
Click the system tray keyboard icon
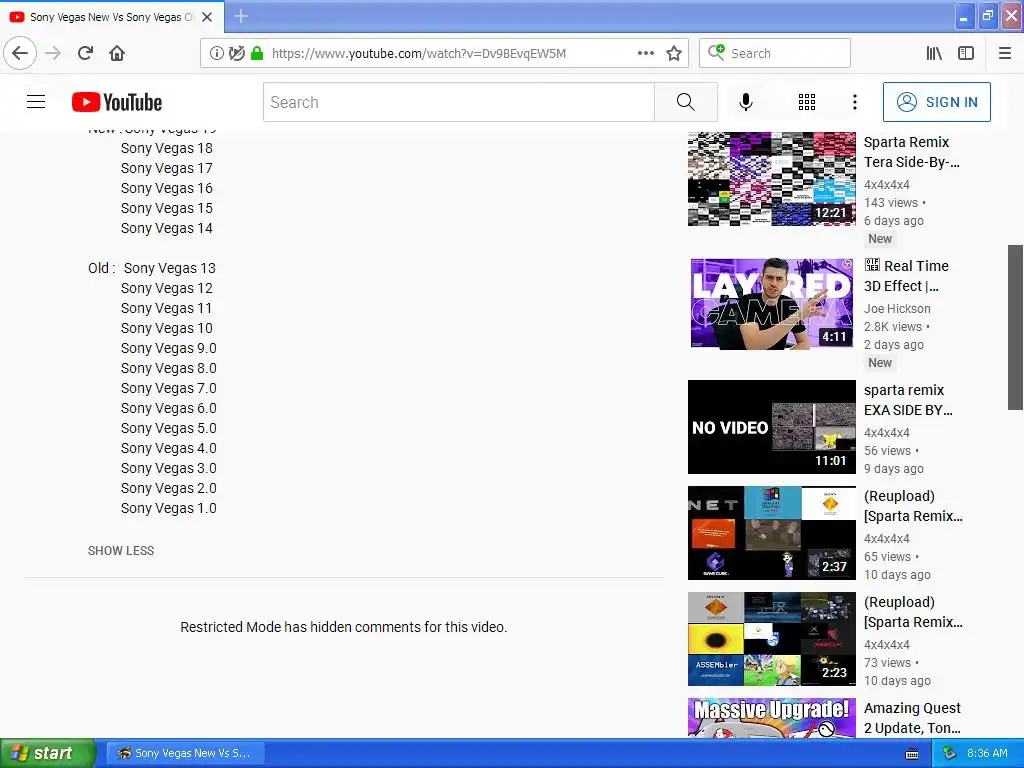point(912,754)
